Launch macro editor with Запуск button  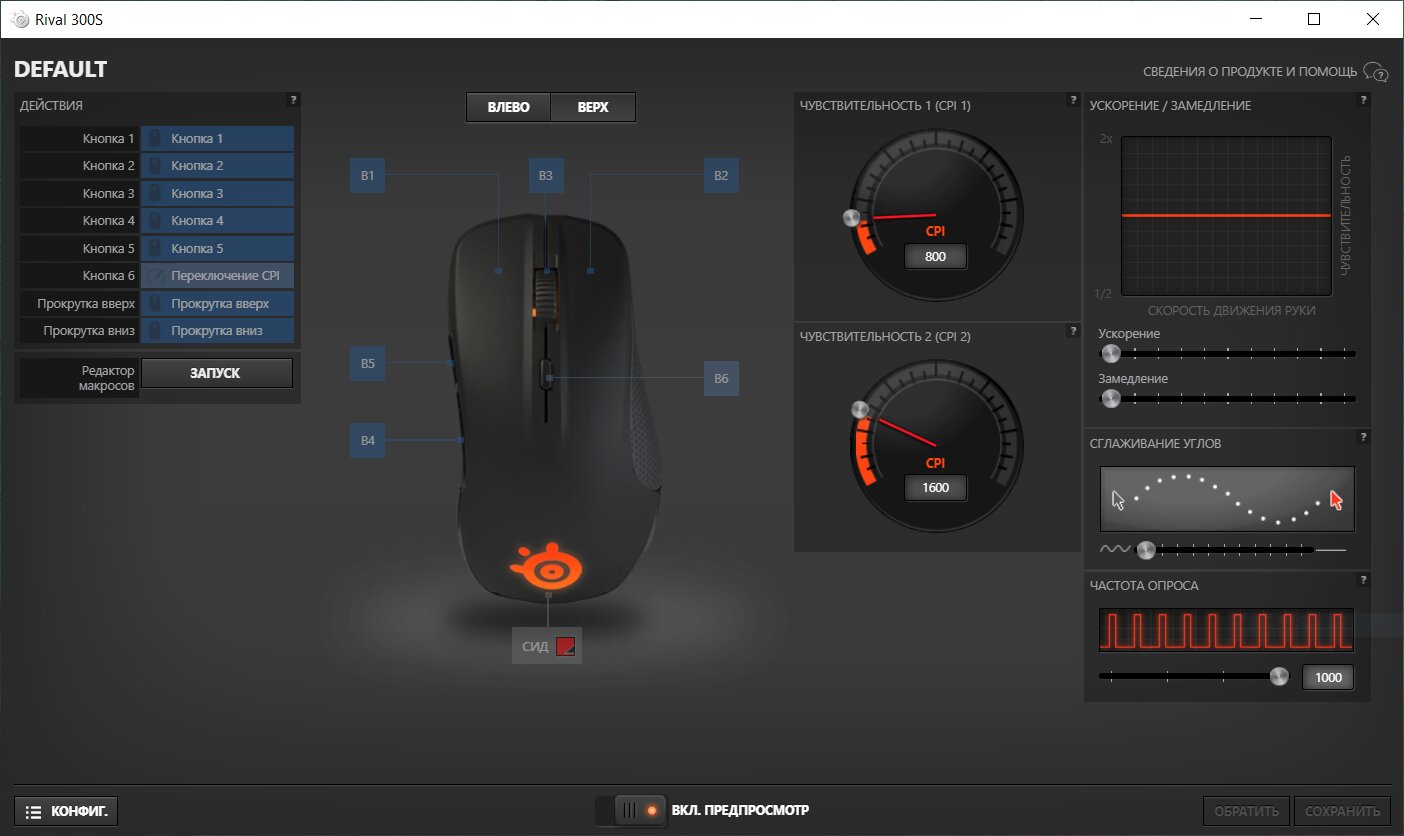point(217,373)
